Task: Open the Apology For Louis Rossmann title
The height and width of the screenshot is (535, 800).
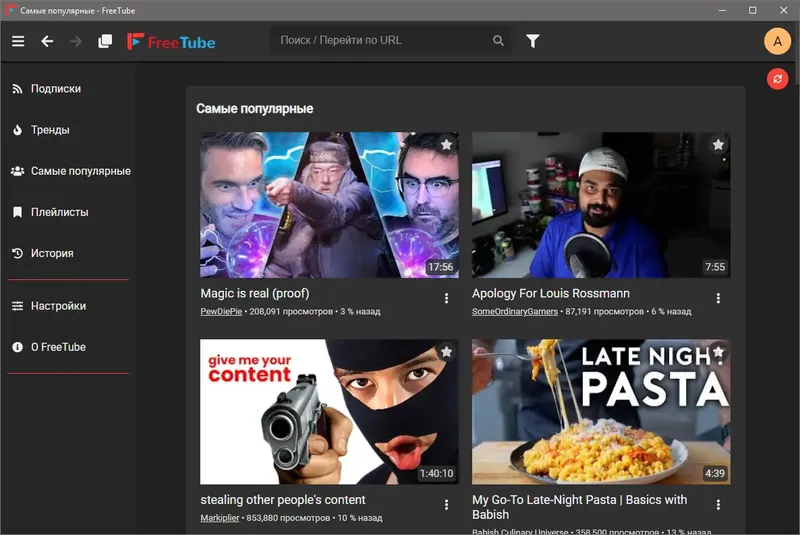Action: pyautogui.click(x=551, y=294)
